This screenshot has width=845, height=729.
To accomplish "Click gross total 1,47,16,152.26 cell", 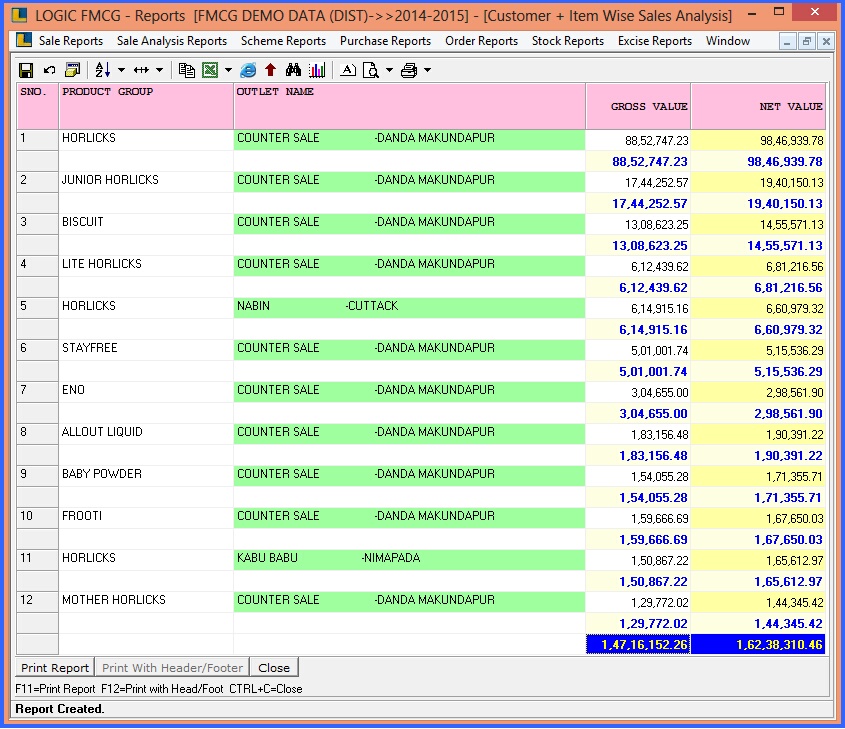I will pyautogui.click(x=639, y=645).
